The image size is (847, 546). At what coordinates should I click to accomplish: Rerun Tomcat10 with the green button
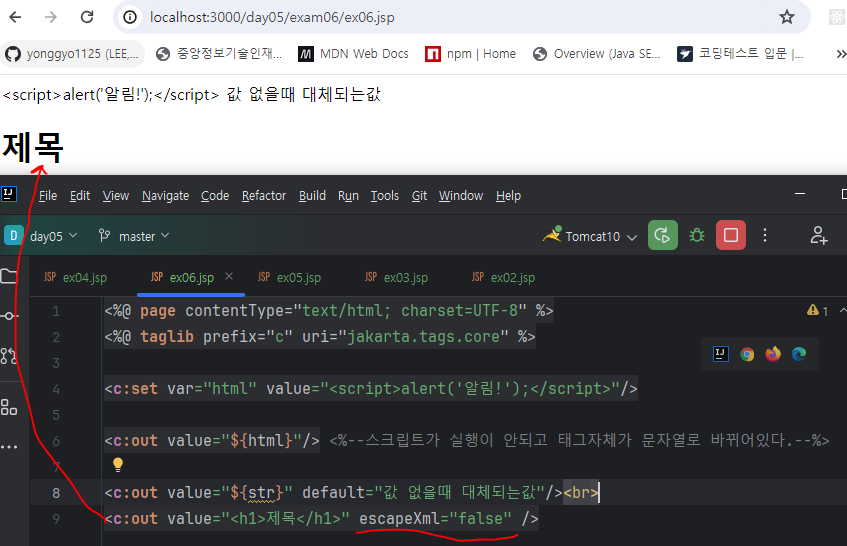663,235
